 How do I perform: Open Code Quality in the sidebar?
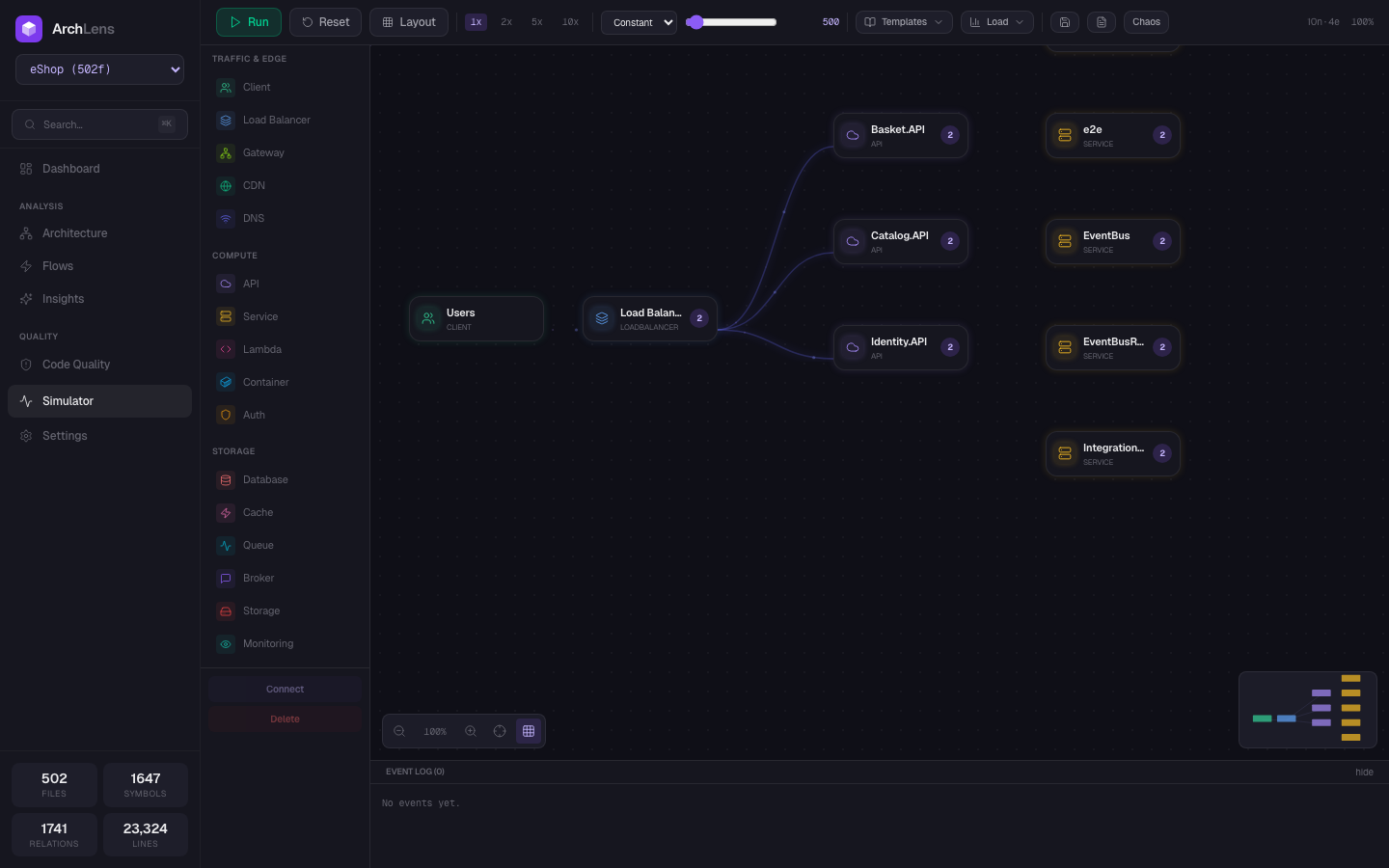[100, 365]
